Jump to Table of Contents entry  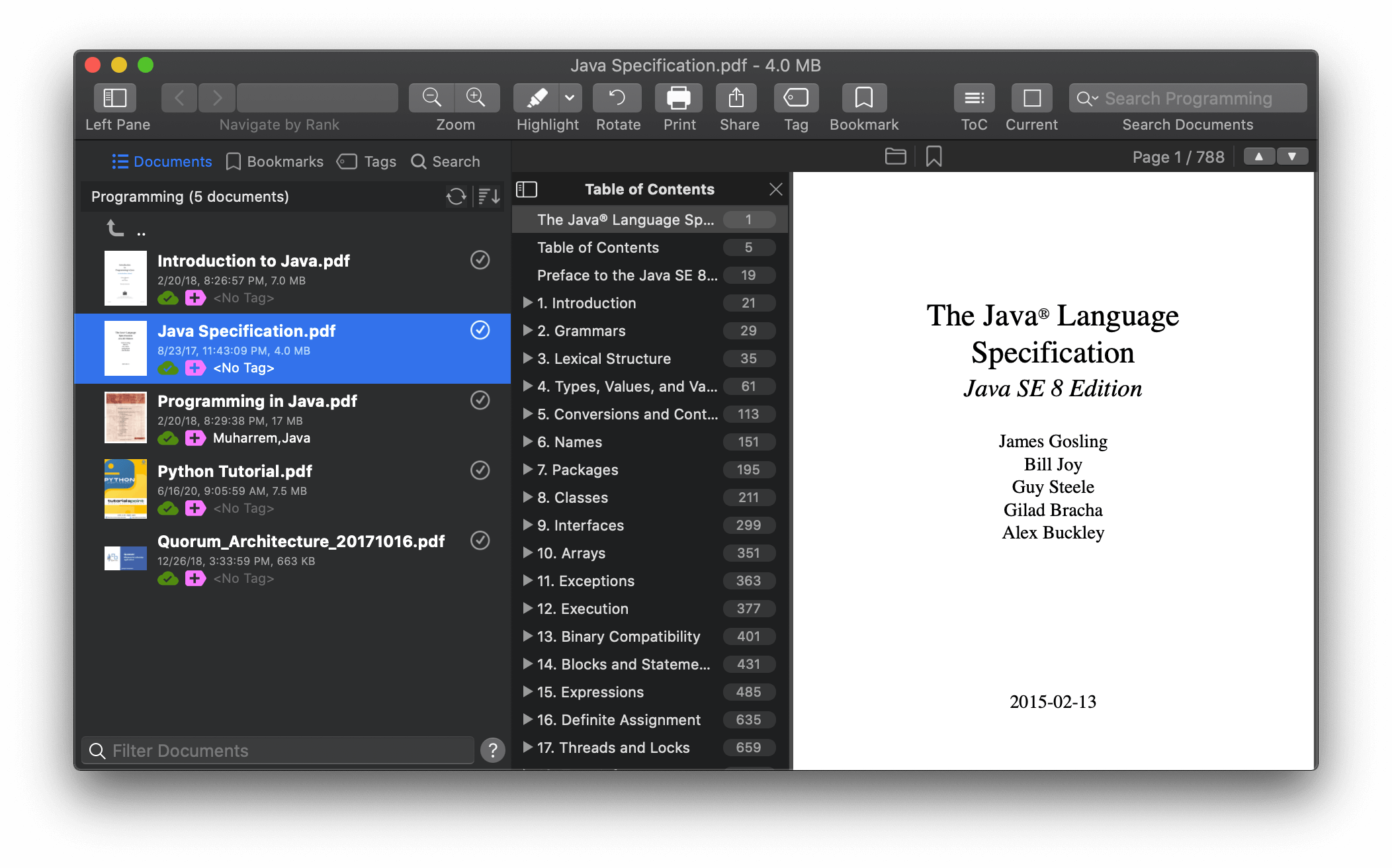click(x=650, y=247)
